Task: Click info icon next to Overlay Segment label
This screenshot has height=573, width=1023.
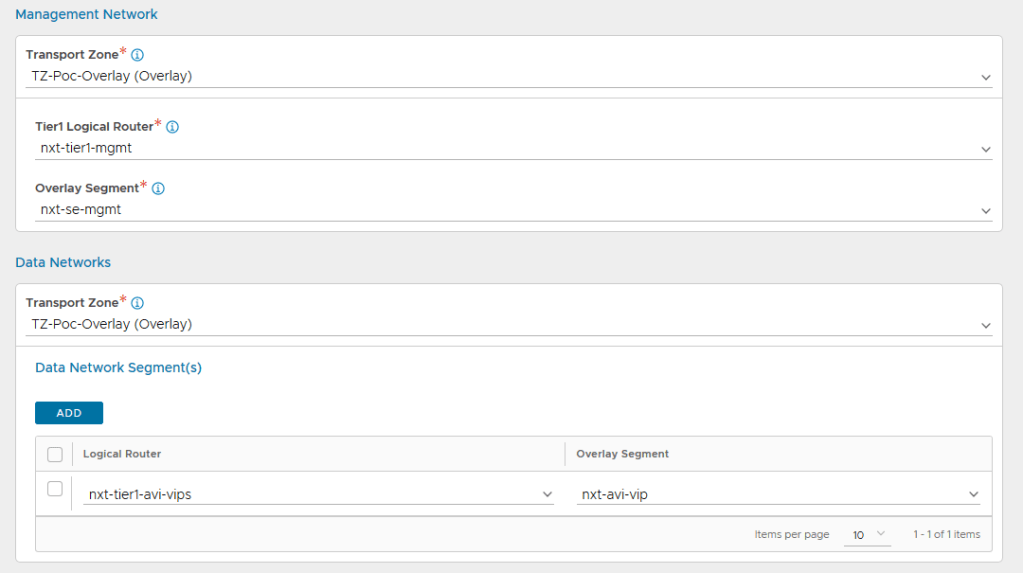Action: click(158, 188)
